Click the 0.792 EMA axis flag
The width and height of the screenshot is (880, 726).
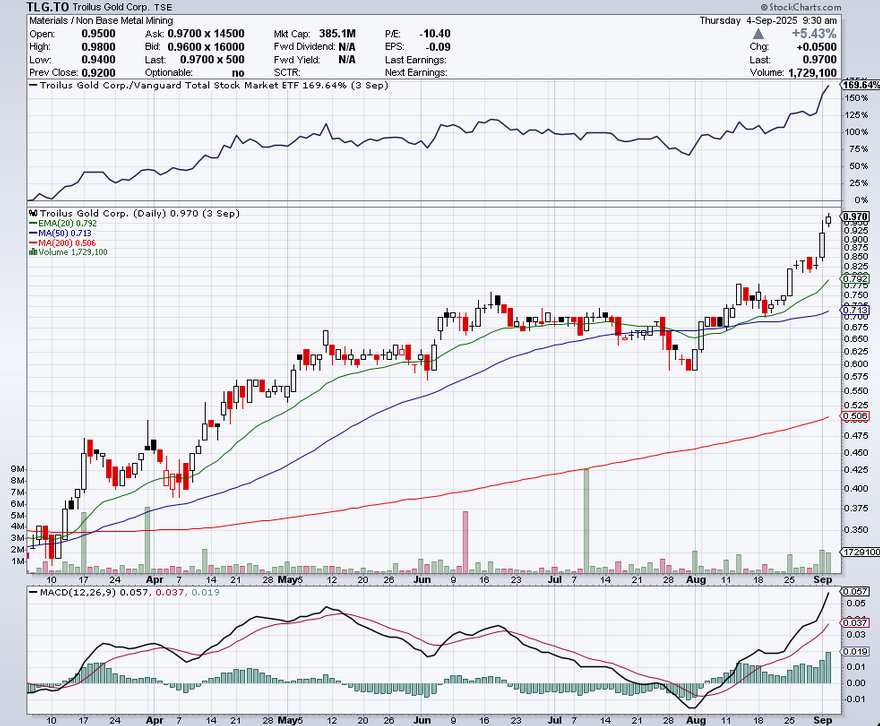[x=855, y=279]
